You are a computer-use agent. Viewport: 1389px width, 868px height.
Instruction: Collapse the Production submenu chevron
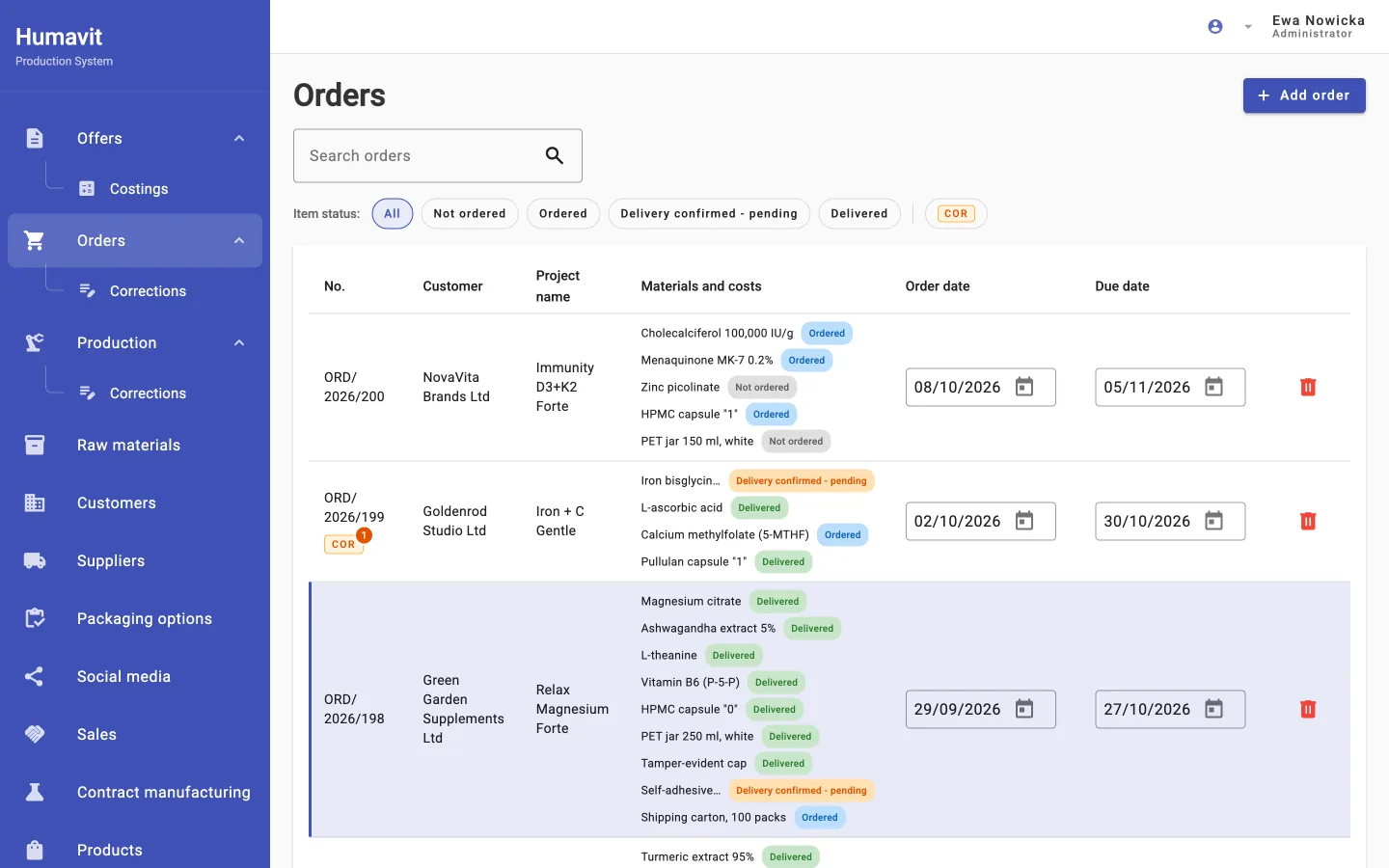pos(239,342)
